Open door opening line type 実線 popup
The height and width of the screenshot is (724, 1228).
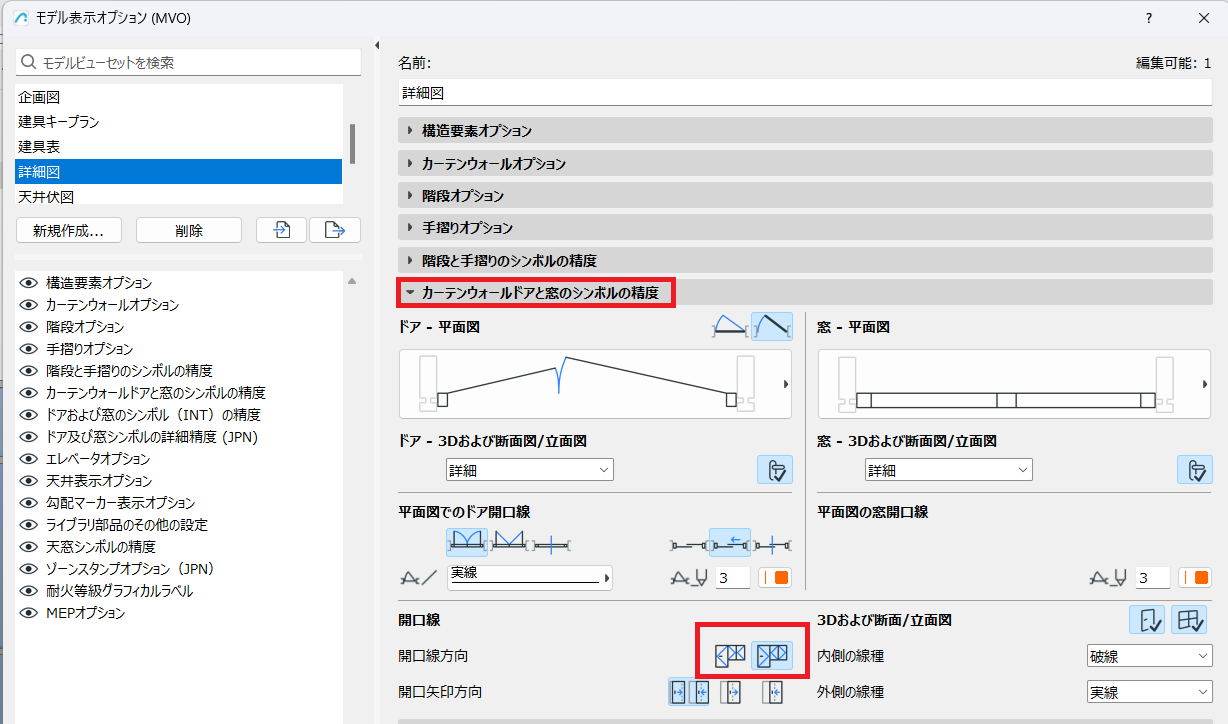pyautogui.click(x=529, y=577)
